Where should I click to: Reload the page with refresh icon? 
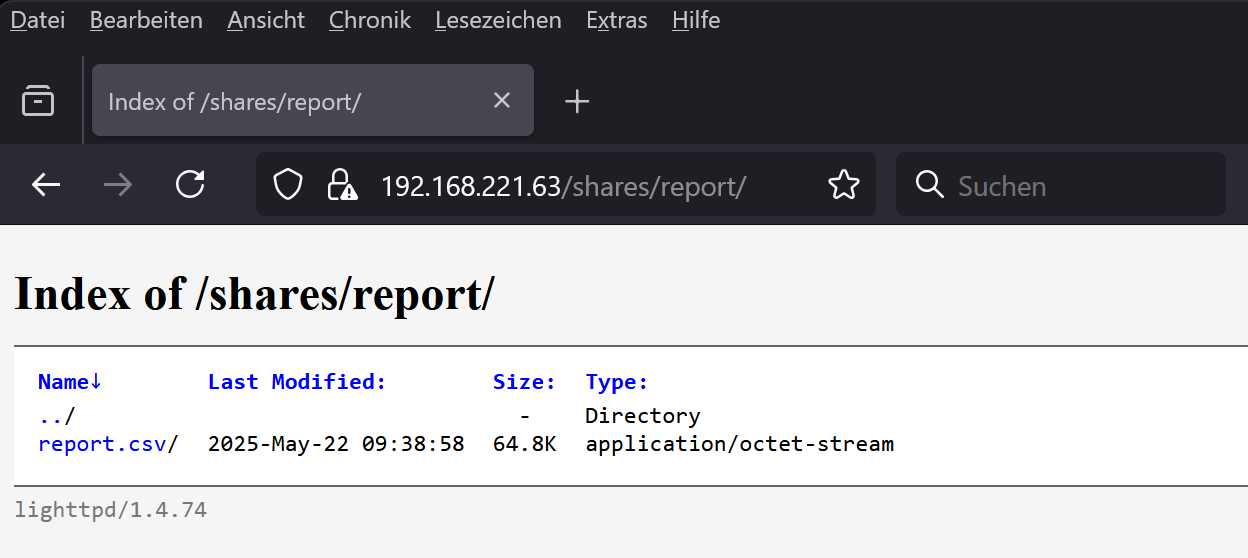point(190,185)
